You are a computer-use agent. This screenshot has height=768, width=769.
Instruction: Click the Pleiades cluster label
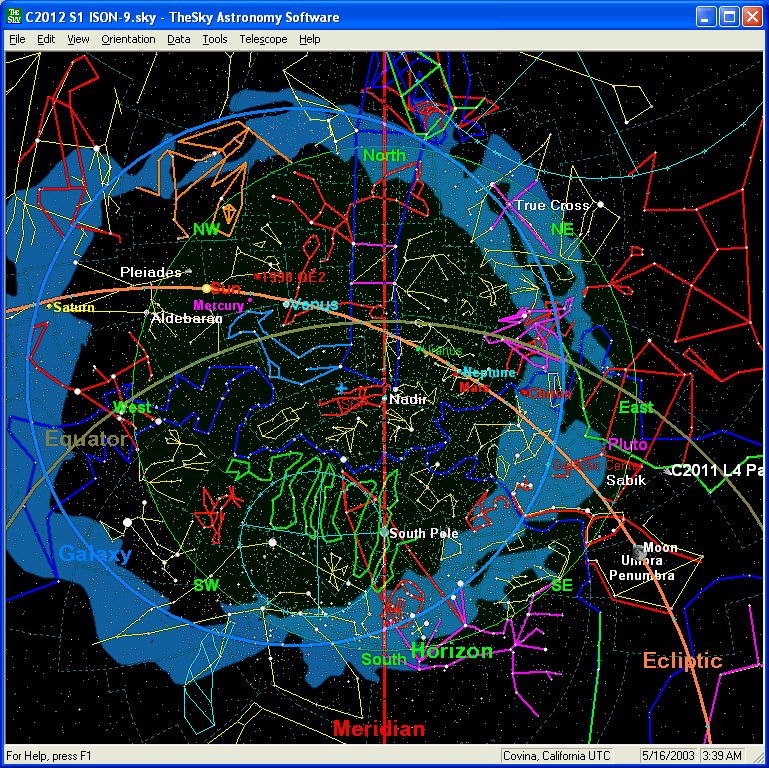click(151, 272)
